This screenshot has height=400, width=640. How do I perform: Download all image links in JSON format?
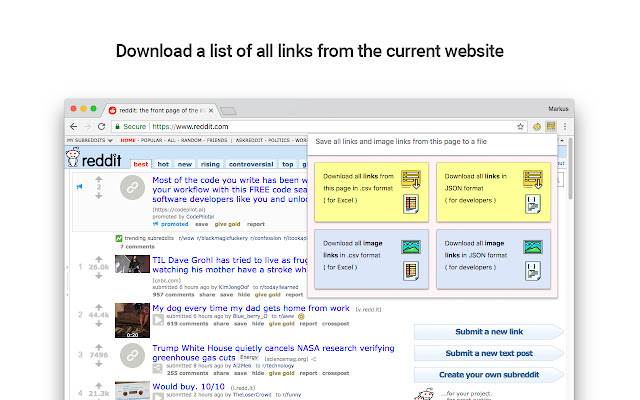pyautogui.click(x=493, y=259)
